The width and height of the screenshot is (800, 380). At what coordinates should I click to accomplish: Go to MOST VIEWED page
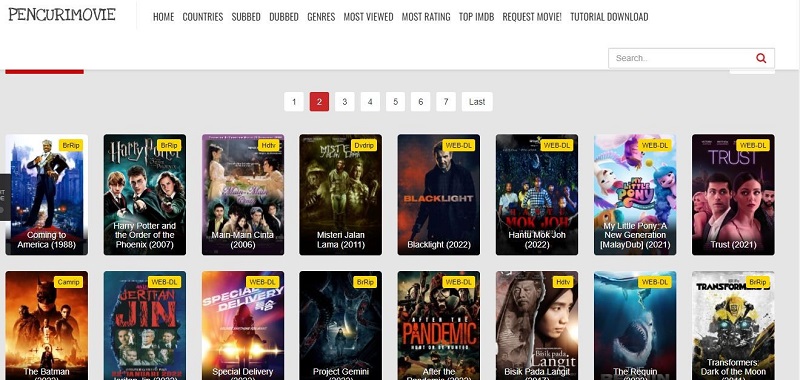click(368, 17)
